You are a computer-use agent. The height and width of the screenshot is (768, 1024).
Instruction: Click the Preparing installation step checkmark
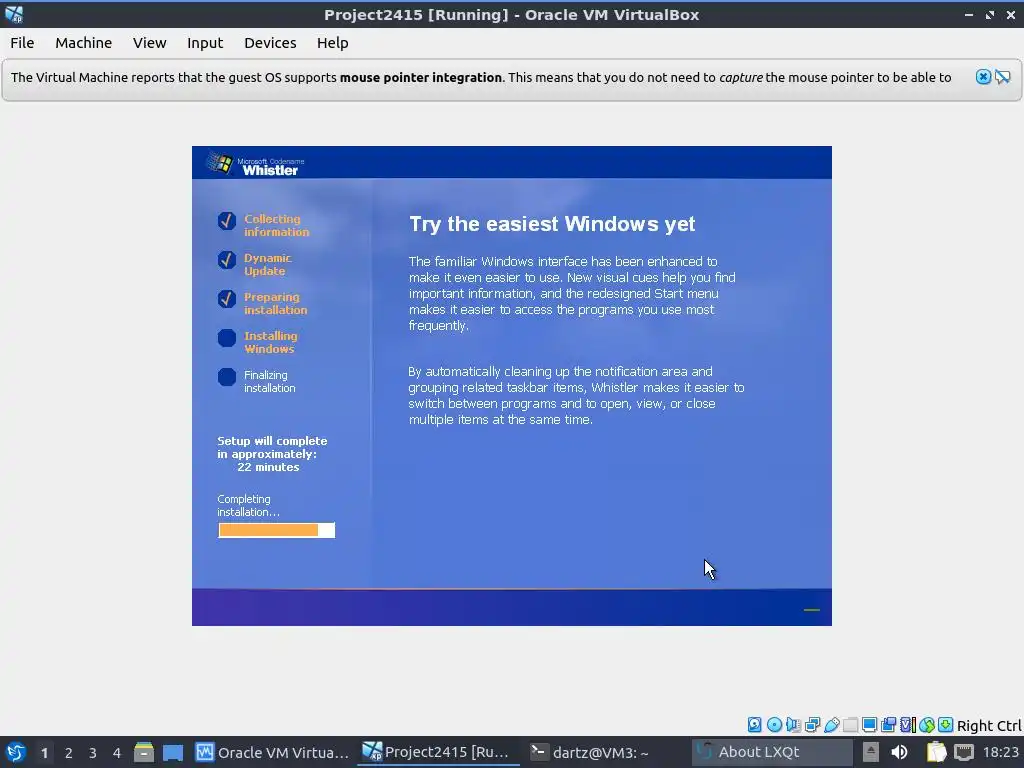(x=227, y=299)
